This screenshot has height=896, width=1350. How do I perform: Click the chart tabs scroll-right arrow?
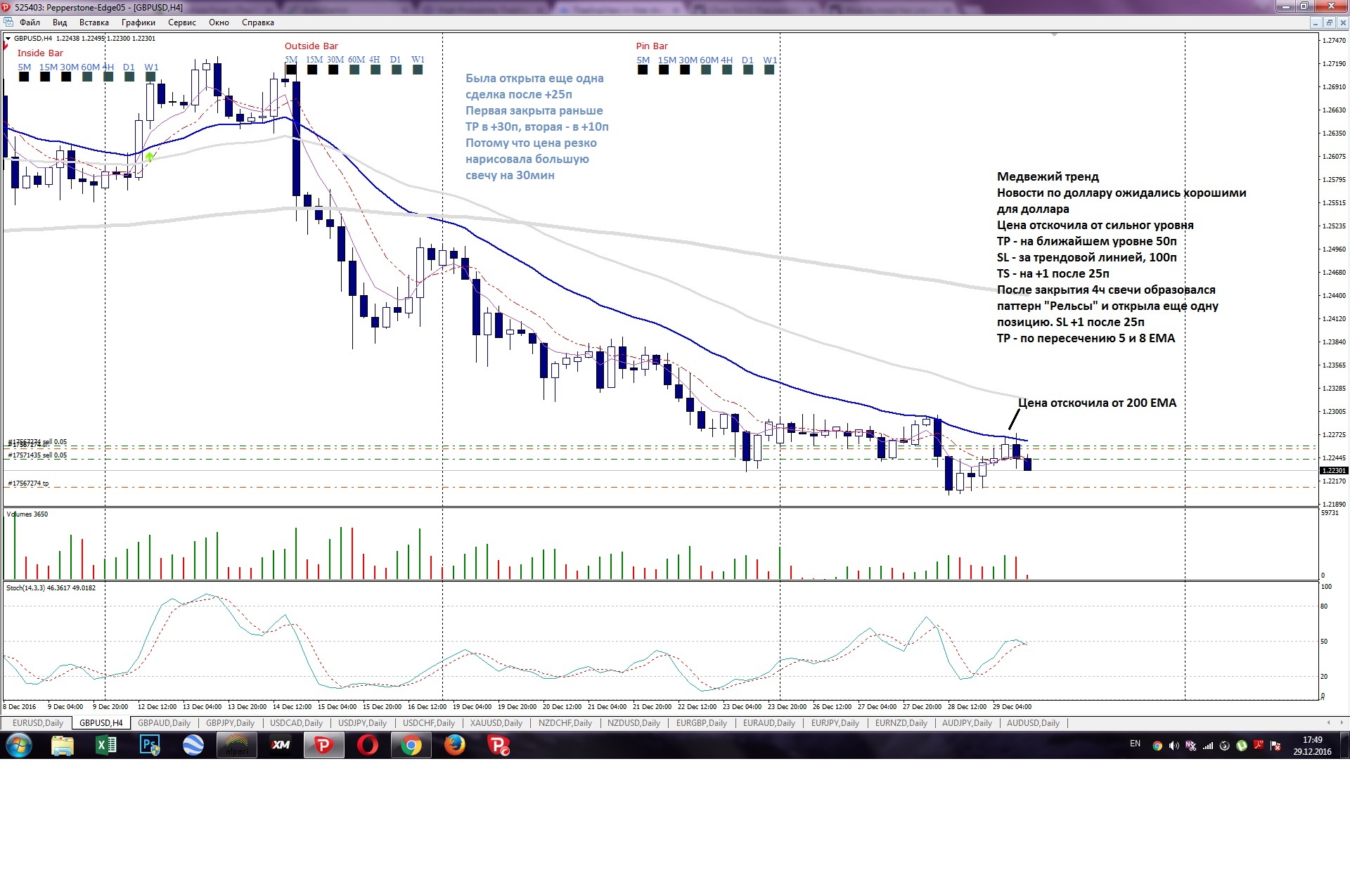(1342, 722)
